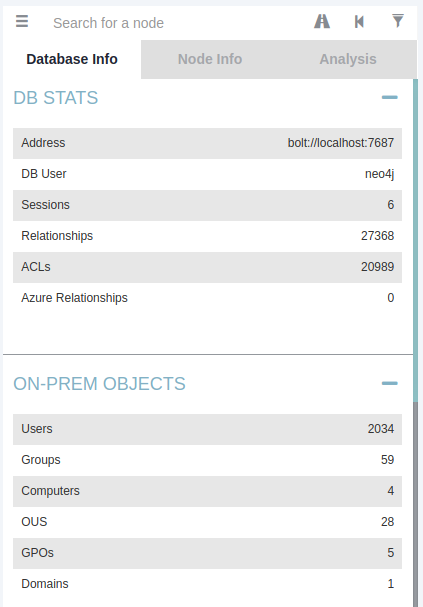Click the Computers row label
Image resolution: width=423 pixels, height=607 pixels.
coord(50,491)
